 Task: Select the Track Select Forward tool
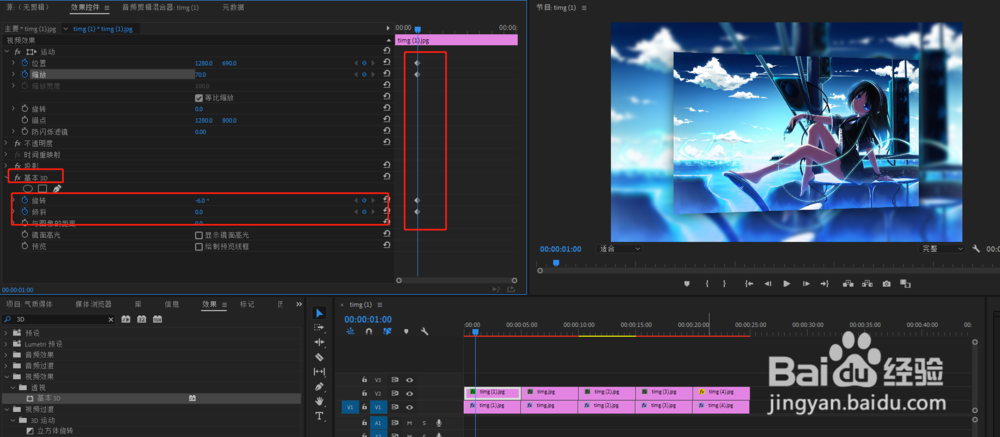click(320, 328)
